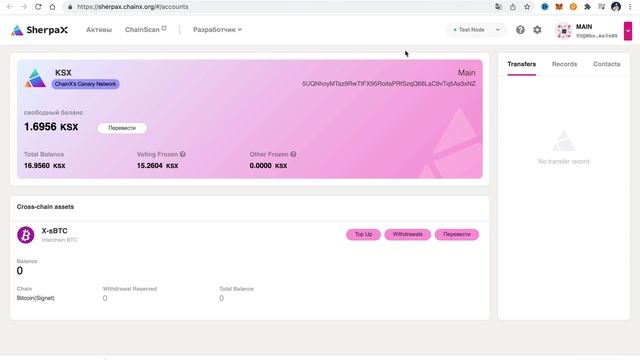Open the blue circular extension icon
The height and width of the screenshot is (360, 640).
click(x=544, y=7)
